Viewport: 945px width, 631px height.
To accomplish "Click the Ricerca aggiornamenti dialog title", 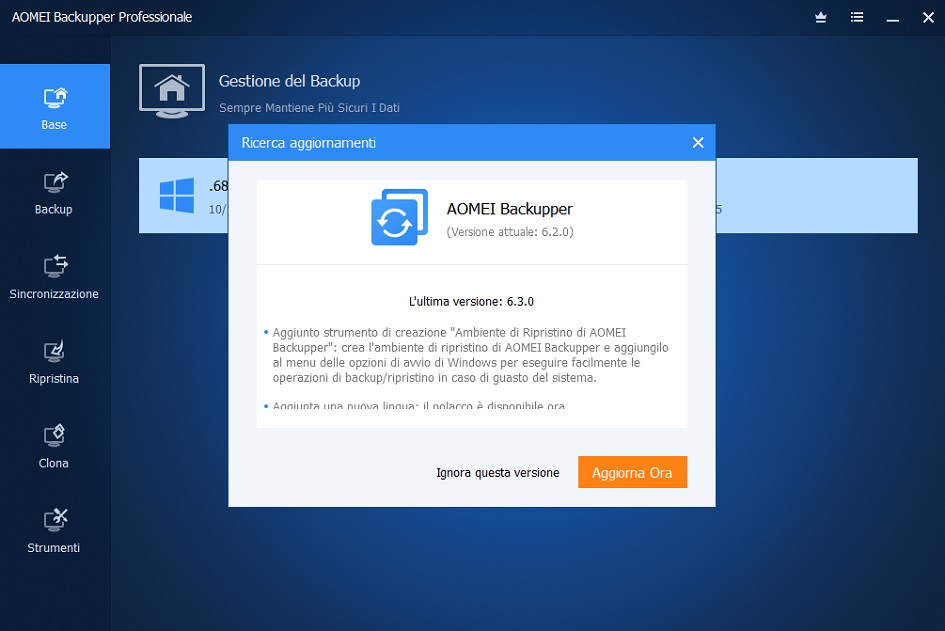I will coord(309,143).
